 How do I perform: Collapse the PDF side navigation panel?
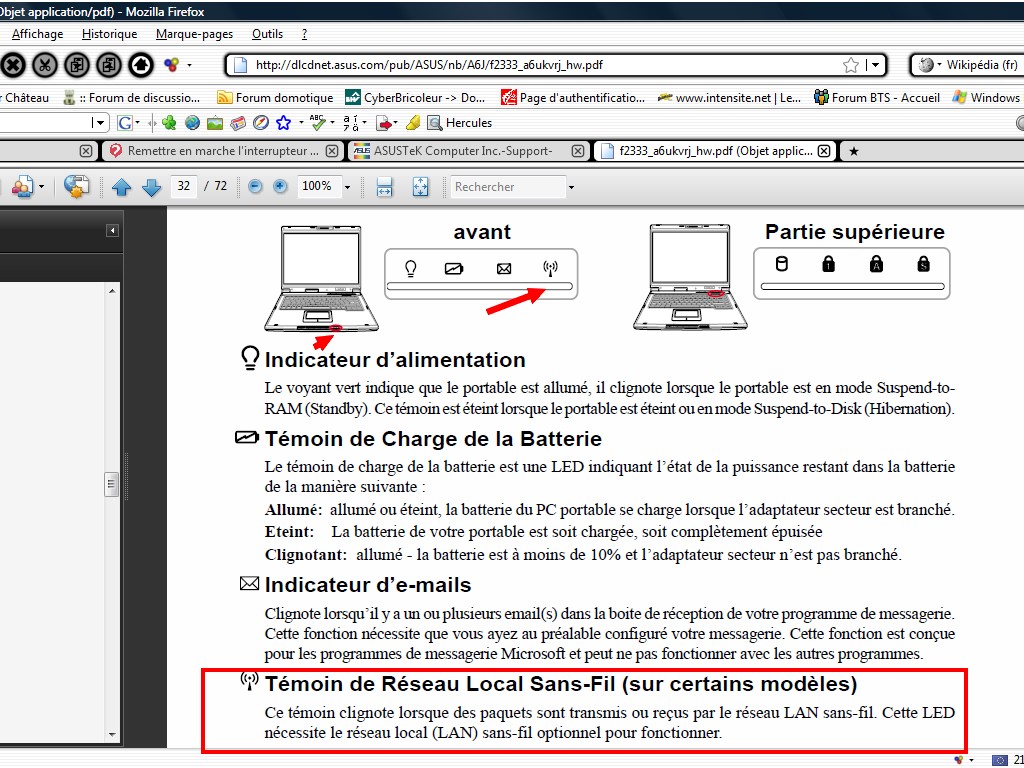(113, 231)
